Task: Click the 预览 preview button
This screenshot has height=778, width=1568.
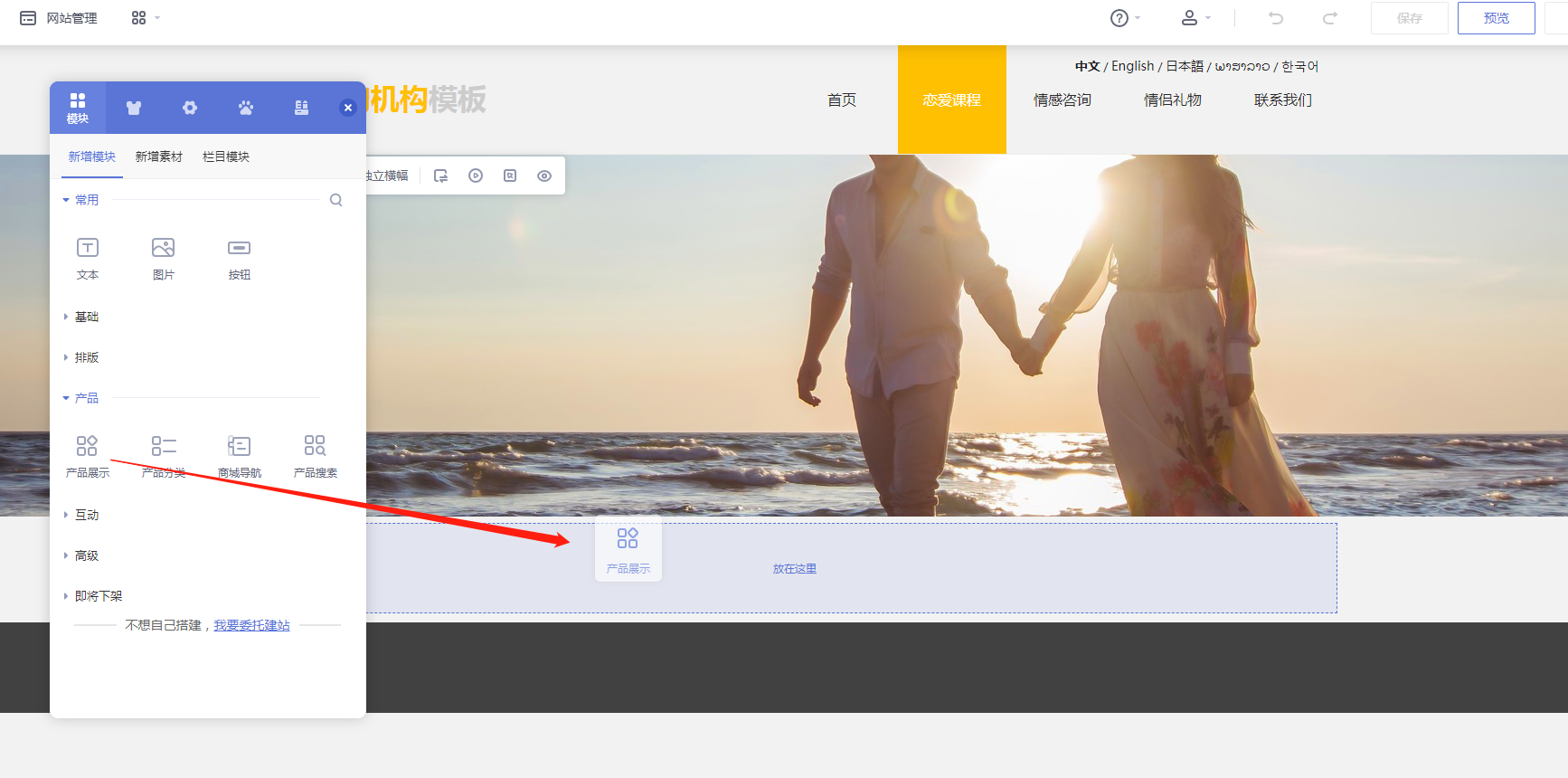Action: pos(1496,18)
